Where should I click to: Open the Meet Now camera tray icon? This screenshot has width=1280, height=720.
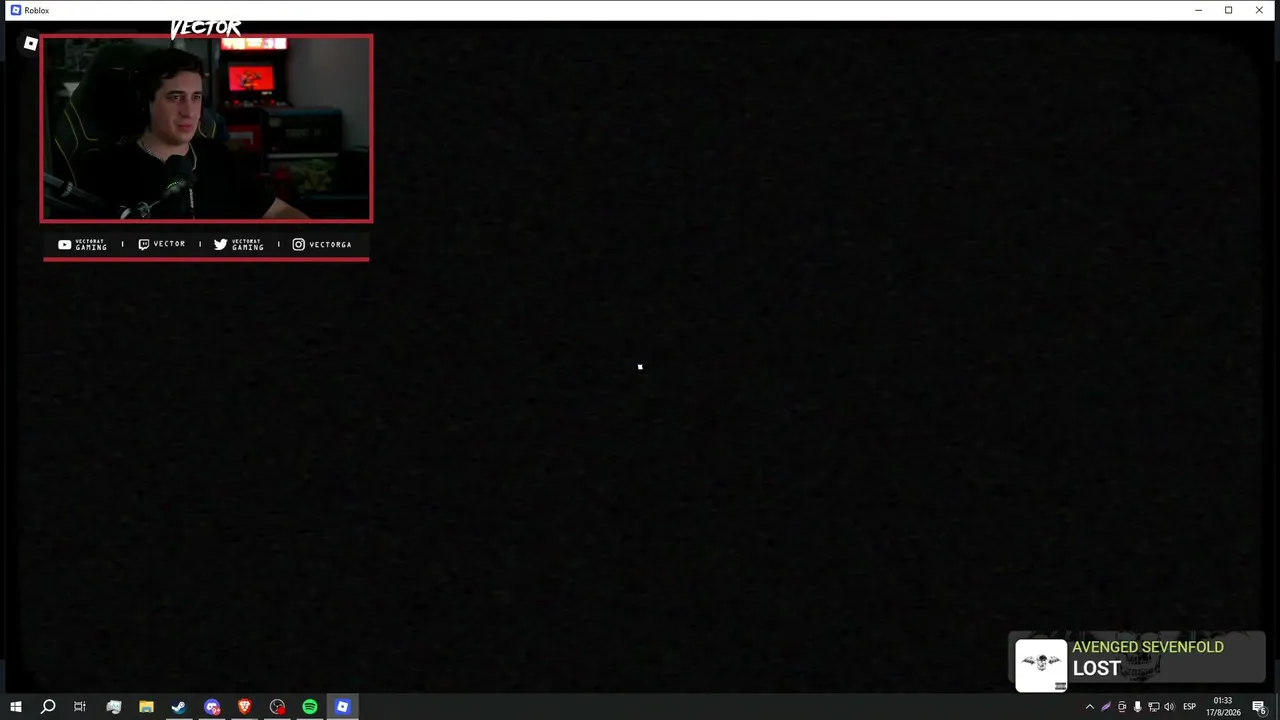[x=1122, y=707]
